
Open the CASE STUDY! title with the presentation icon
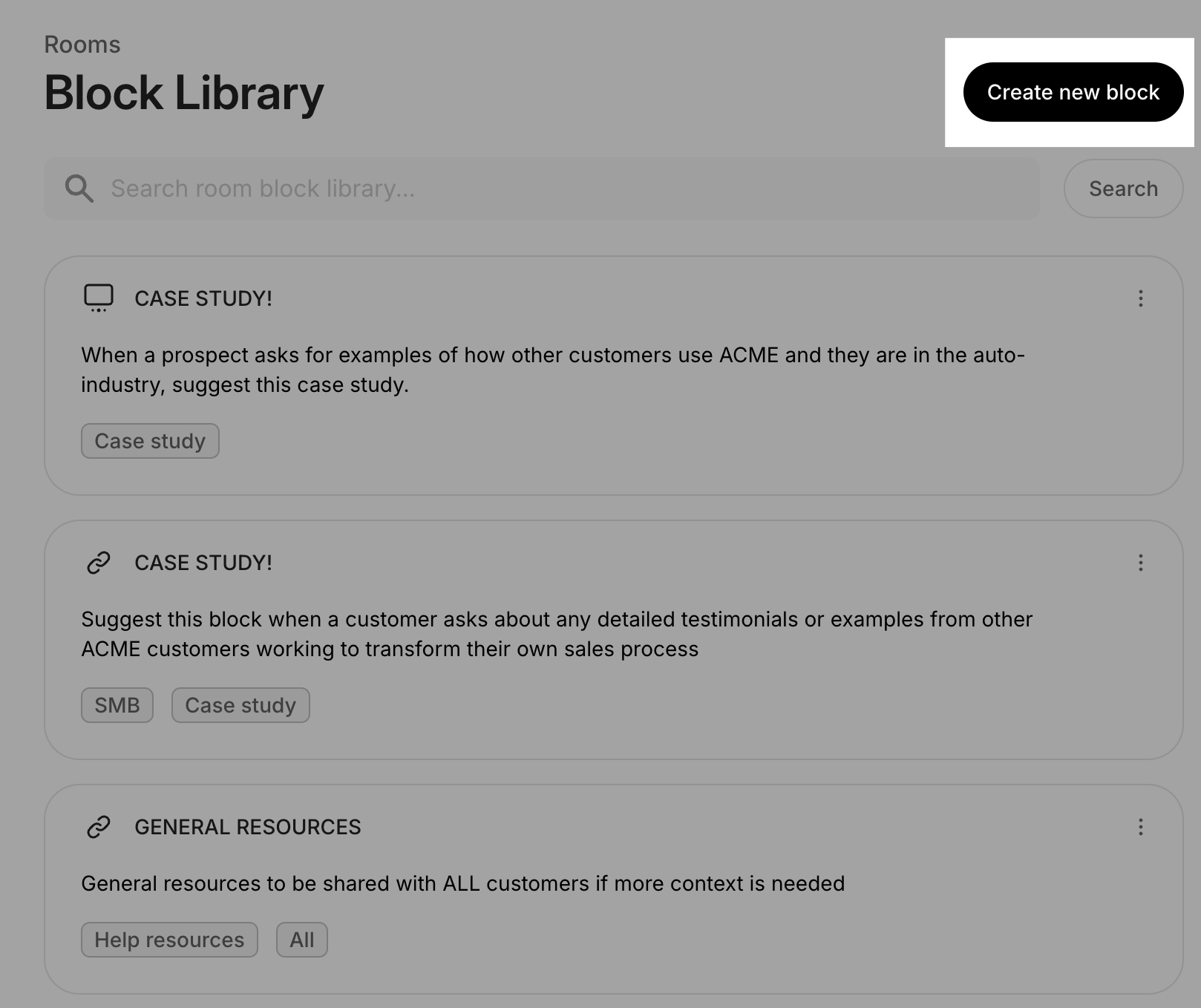(203, 298)
